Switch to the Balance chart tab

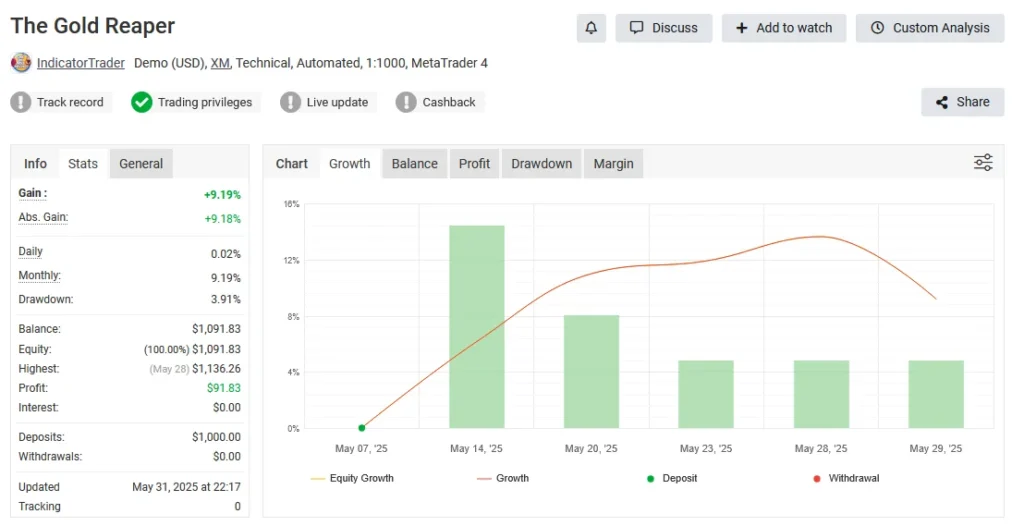(x=415, y=163)
